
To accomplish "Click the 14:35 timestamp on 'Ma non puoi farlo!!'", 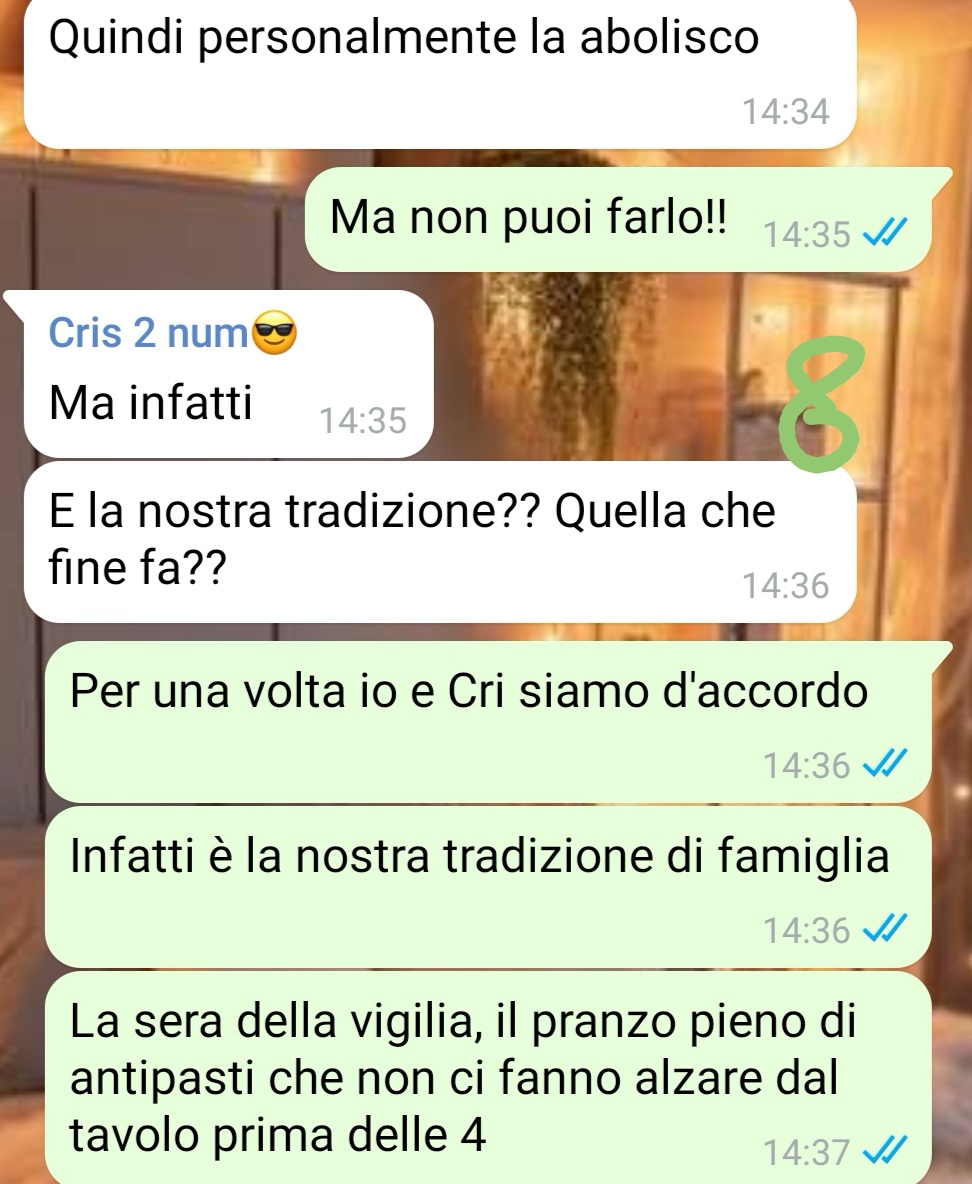I will 807,235.
